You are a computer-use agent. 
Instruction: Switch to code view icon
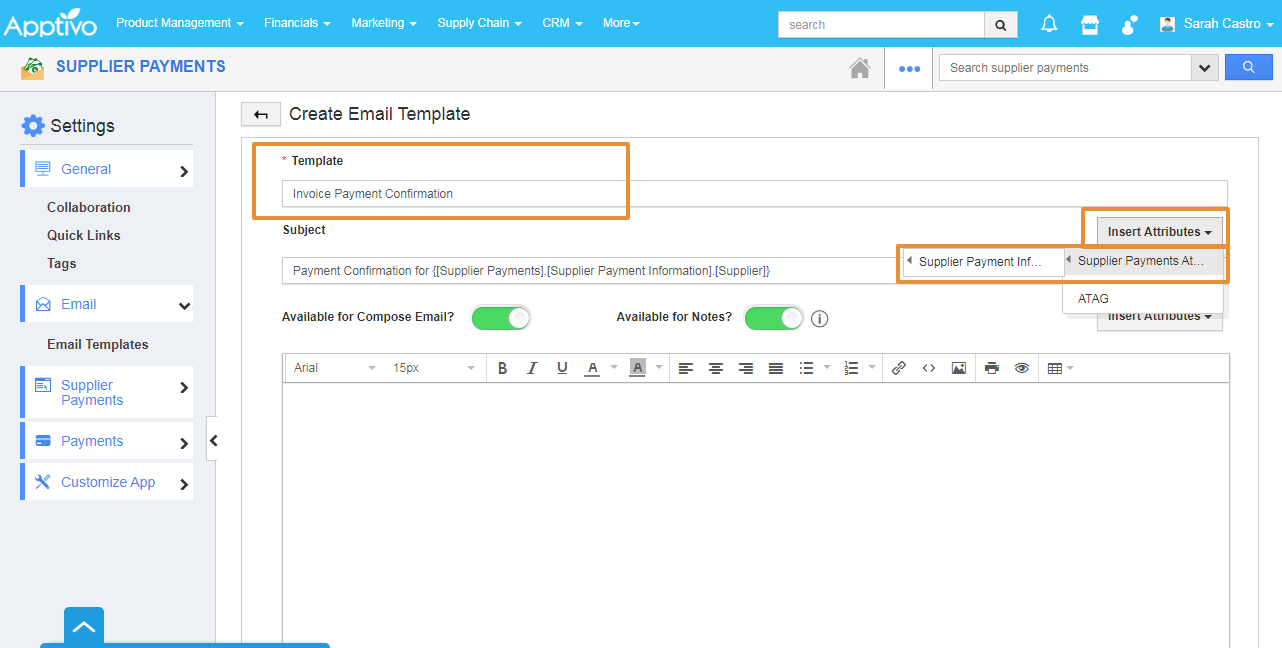click(x=929, y=368)
